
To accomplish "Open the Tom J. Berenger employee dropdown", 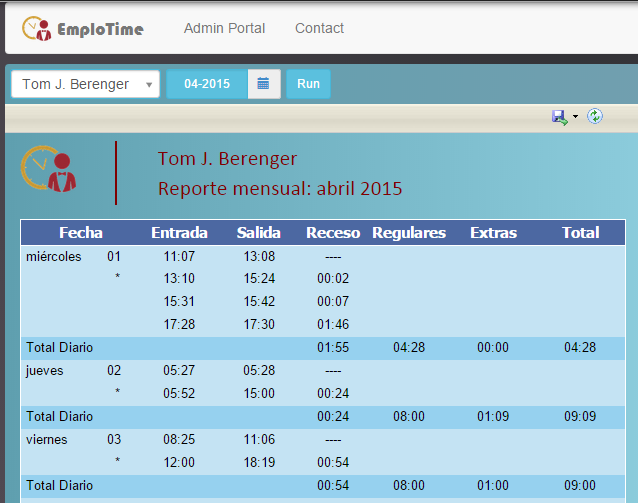I will (85, 84).
